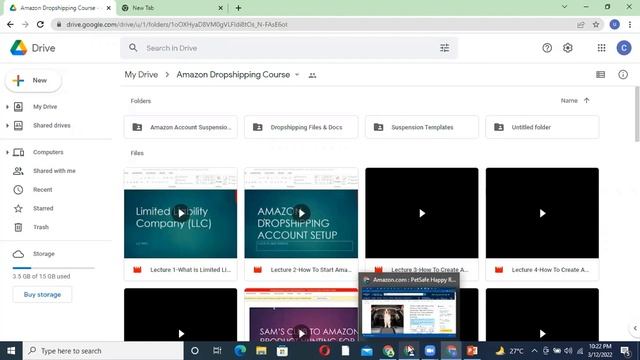Image resolution: width=640 pixels, height=360 pixels.
Task: Open PowerPoint from the taskbar
Action: [x=472, y=351]
